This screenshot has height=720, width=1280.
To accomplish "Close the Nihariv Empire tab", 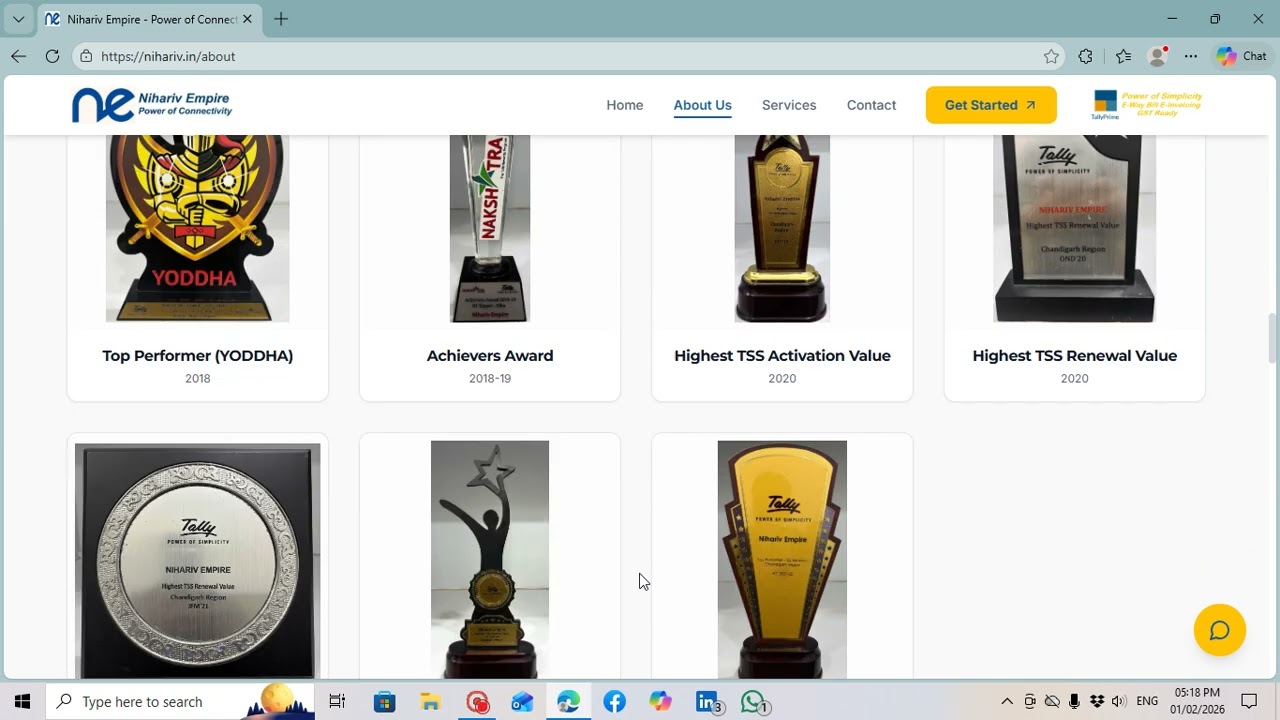I will (247, 19).
